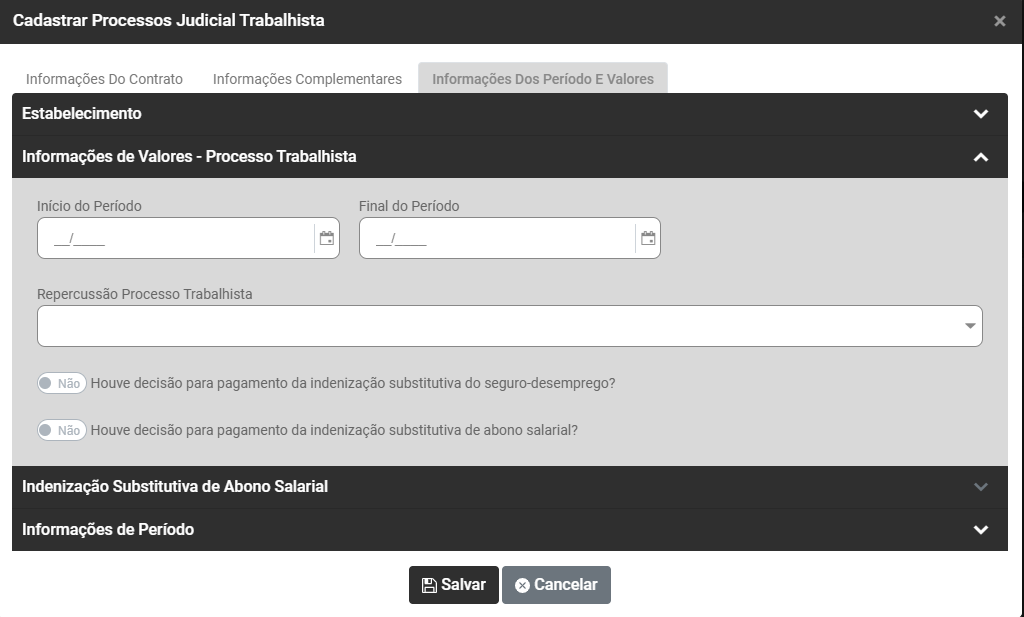Focus the Final do Período date field

pyautogui.click(x=497, y=238)
